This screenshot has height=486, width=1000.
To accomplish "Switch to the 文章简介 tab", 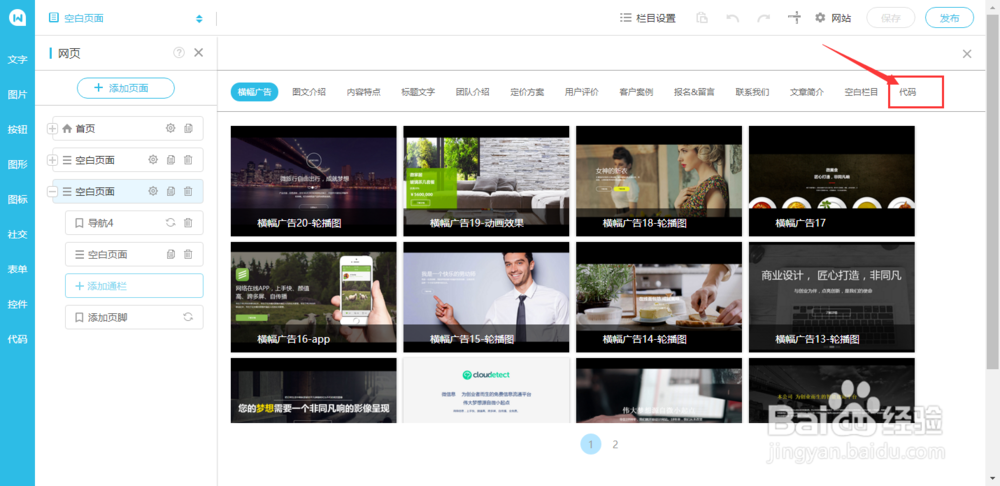I will [807, 92].
